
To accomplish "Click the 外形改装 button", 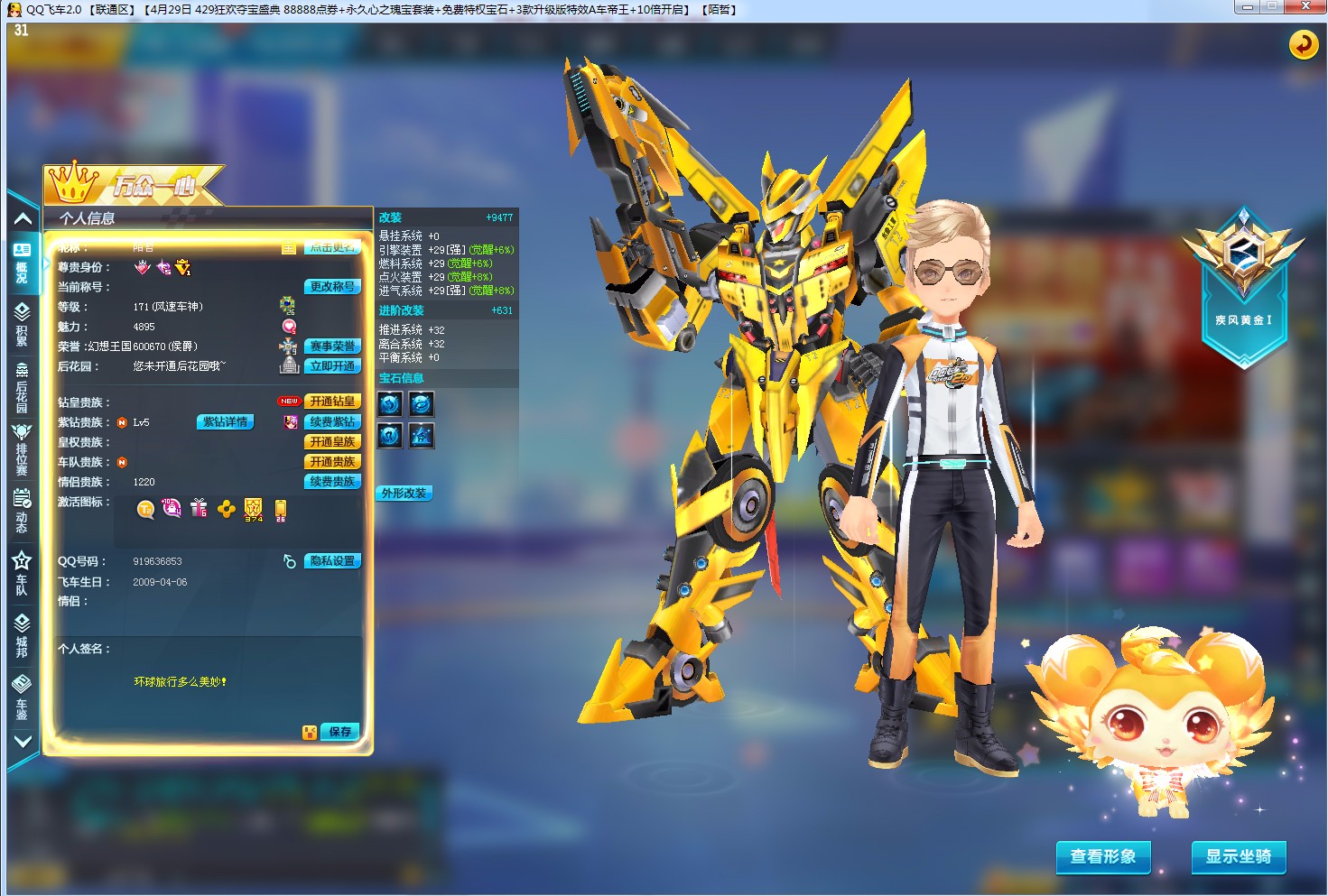I will click(404, 494).
